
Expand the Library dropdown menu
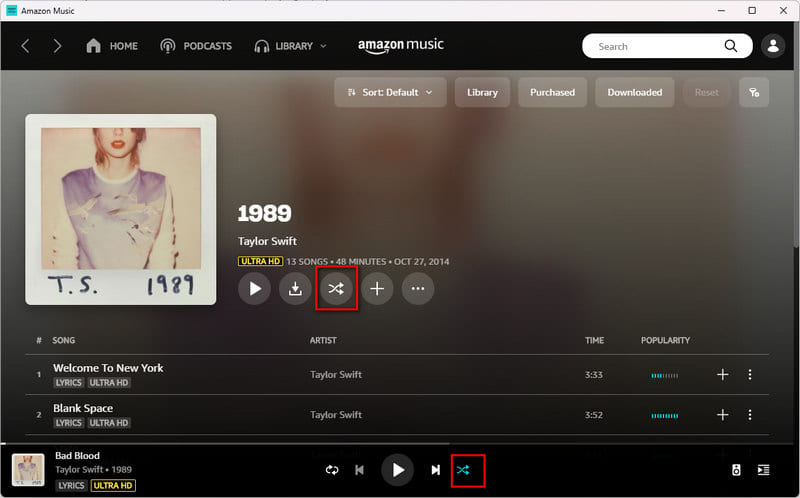pyautogui.click(x=290, y=46)
